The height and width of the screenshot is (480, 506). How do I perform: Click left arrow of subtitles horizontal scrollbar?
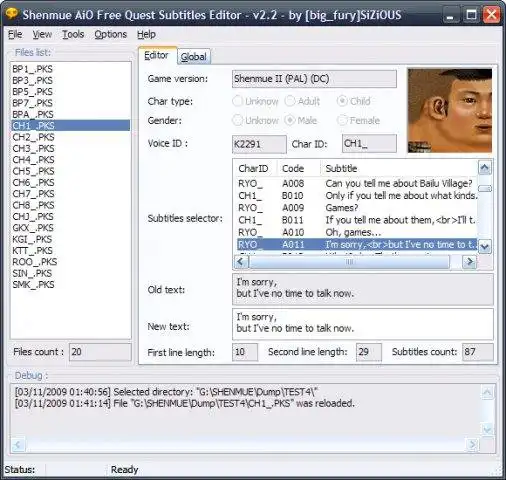[x=241, y=262]
